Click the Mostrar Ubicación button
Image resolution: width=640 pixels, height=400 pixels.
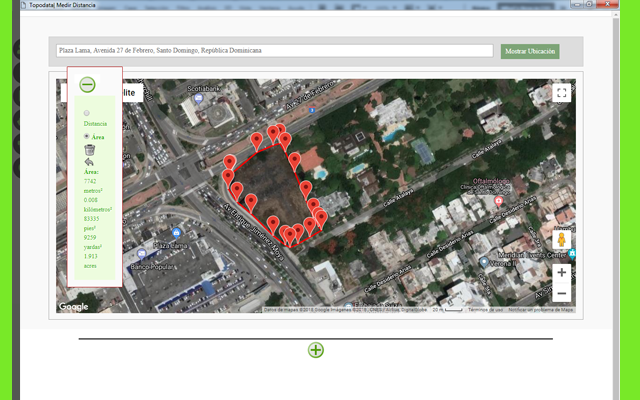[x=530, y=51]
